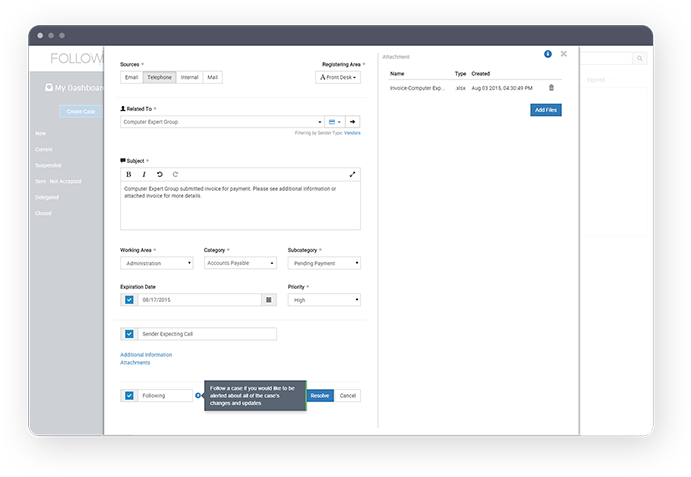Screen dimensions: 691x477
Task: Click the Cancel button
Action: 348,395
